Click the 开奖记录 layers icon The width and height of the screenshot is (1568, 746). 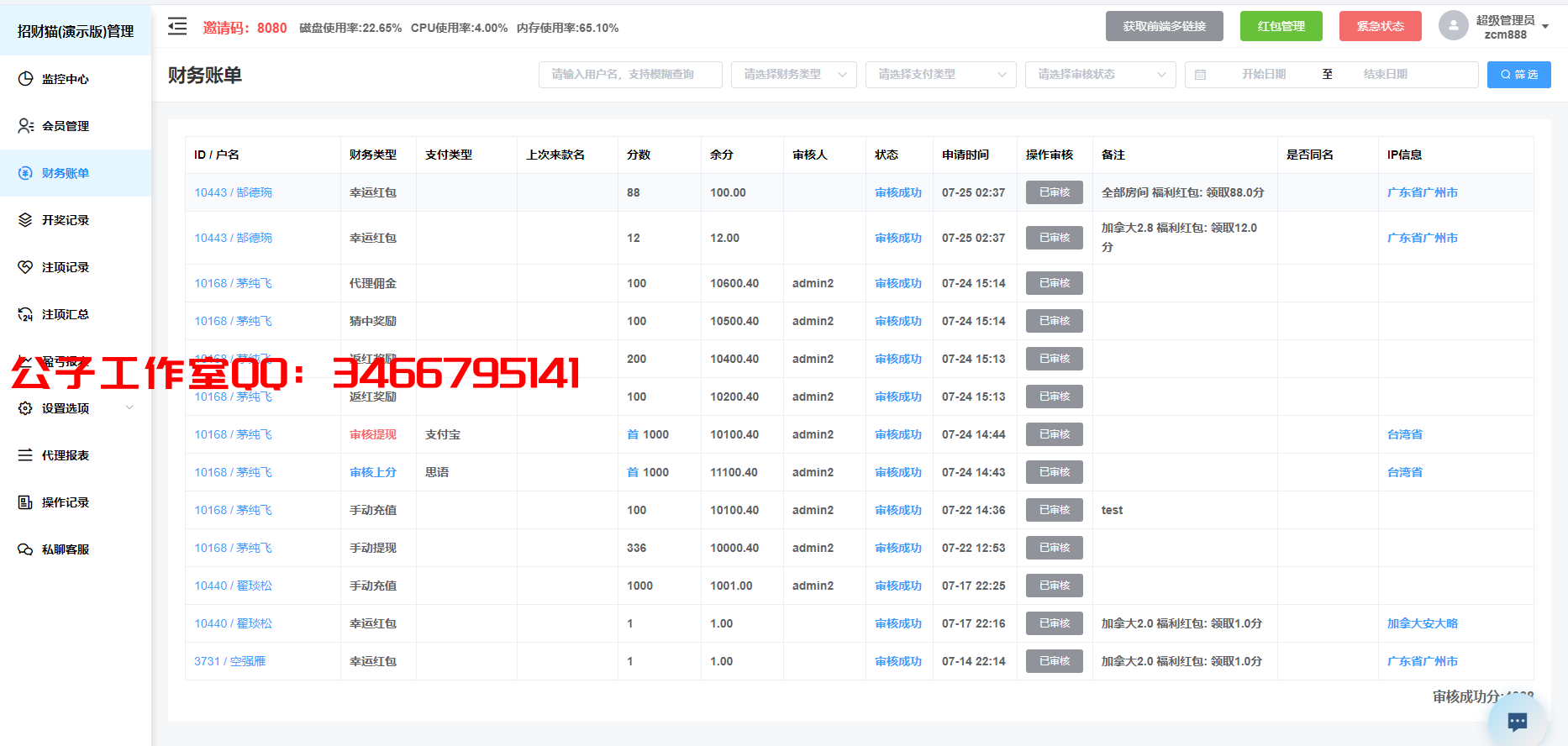25,220
